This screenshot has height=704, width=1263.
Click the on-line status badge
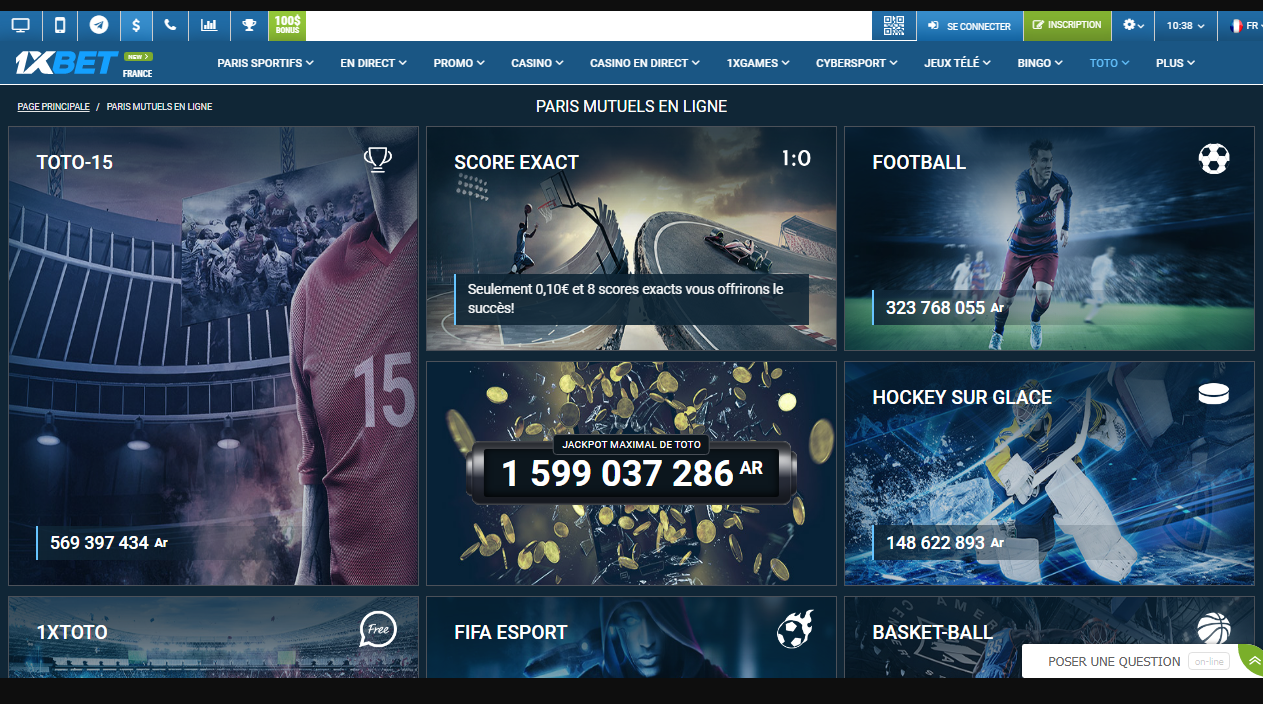pyautogui.click(x=1209, y=662)
